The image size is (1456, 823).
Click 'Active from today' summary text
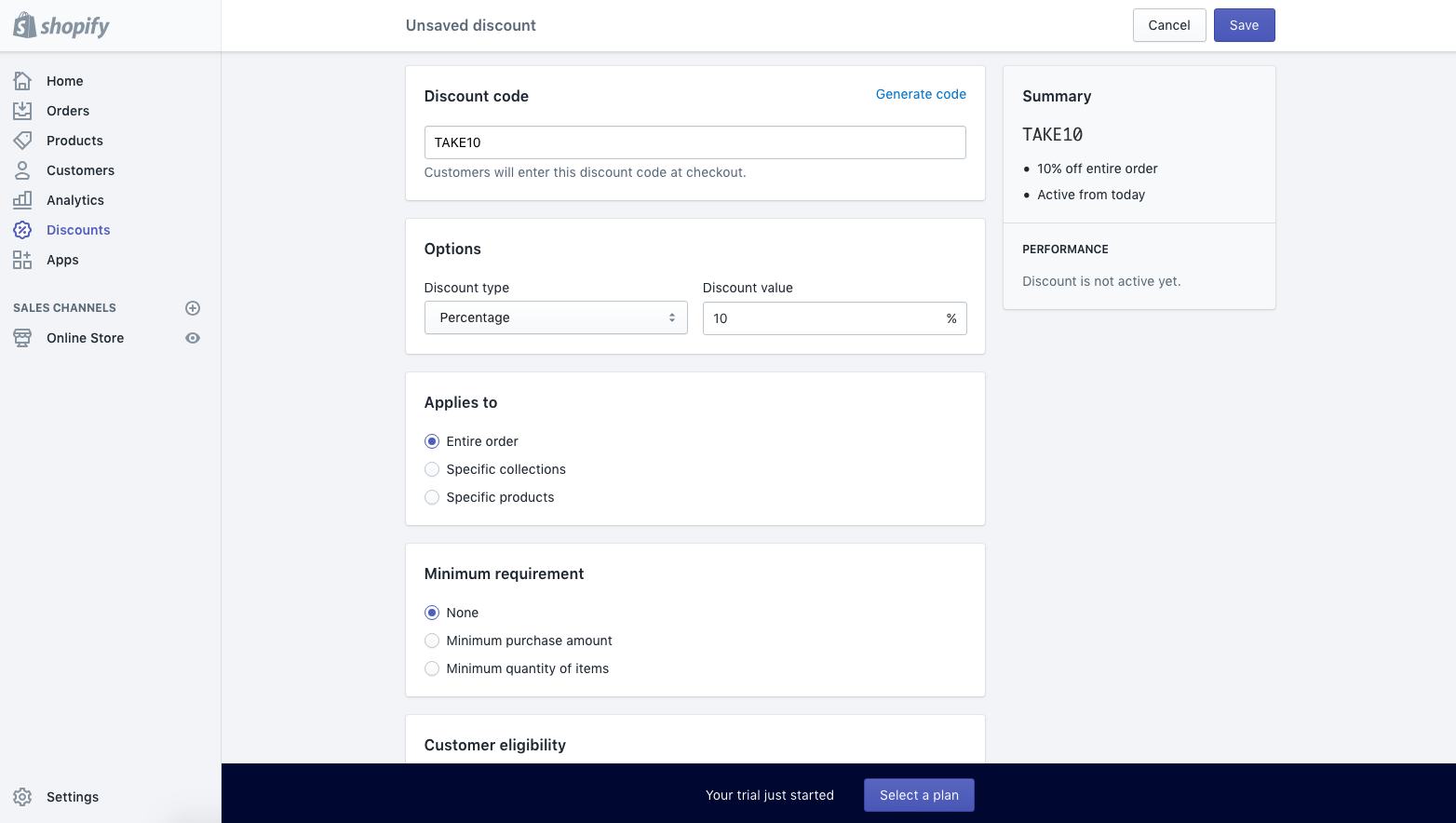coord(1091,195)
